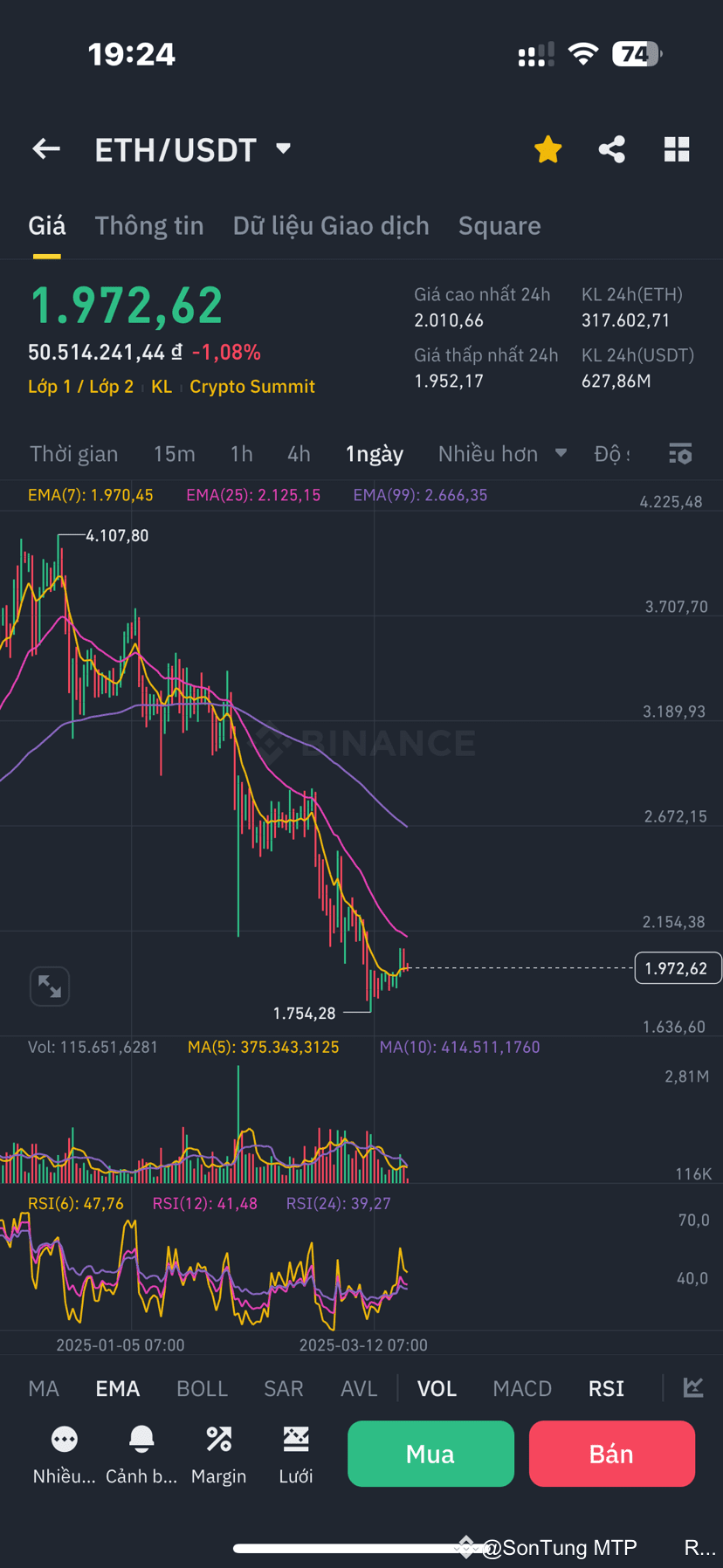Switch to the Thông tin tab
The width and height of the screenshot is (723, 1568).
click(x=149, y=226)
